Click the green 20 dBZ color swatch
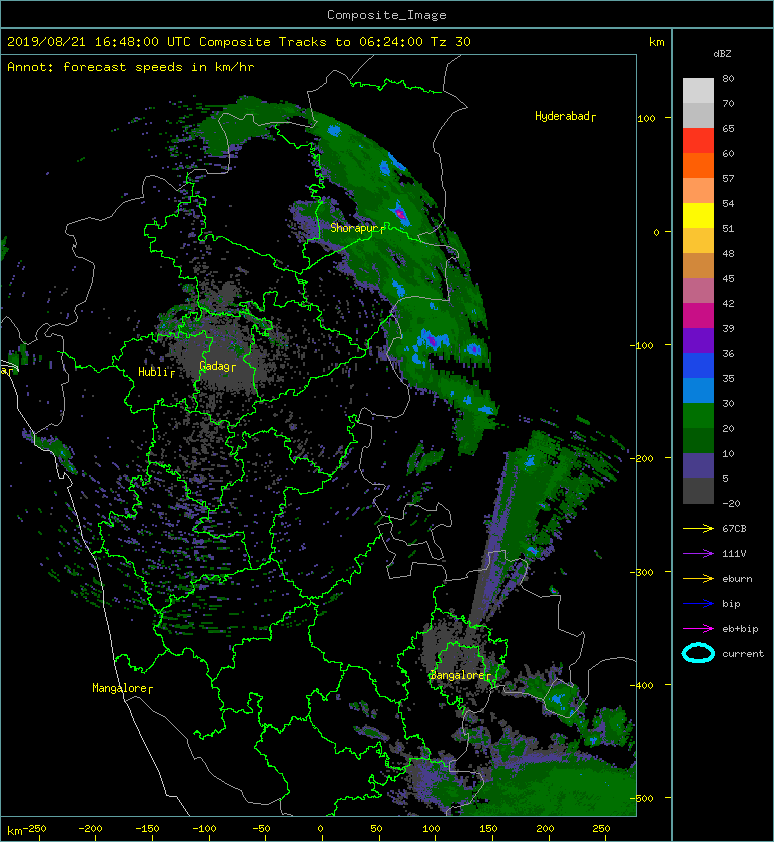774x842 pixels. click(698, 416)
